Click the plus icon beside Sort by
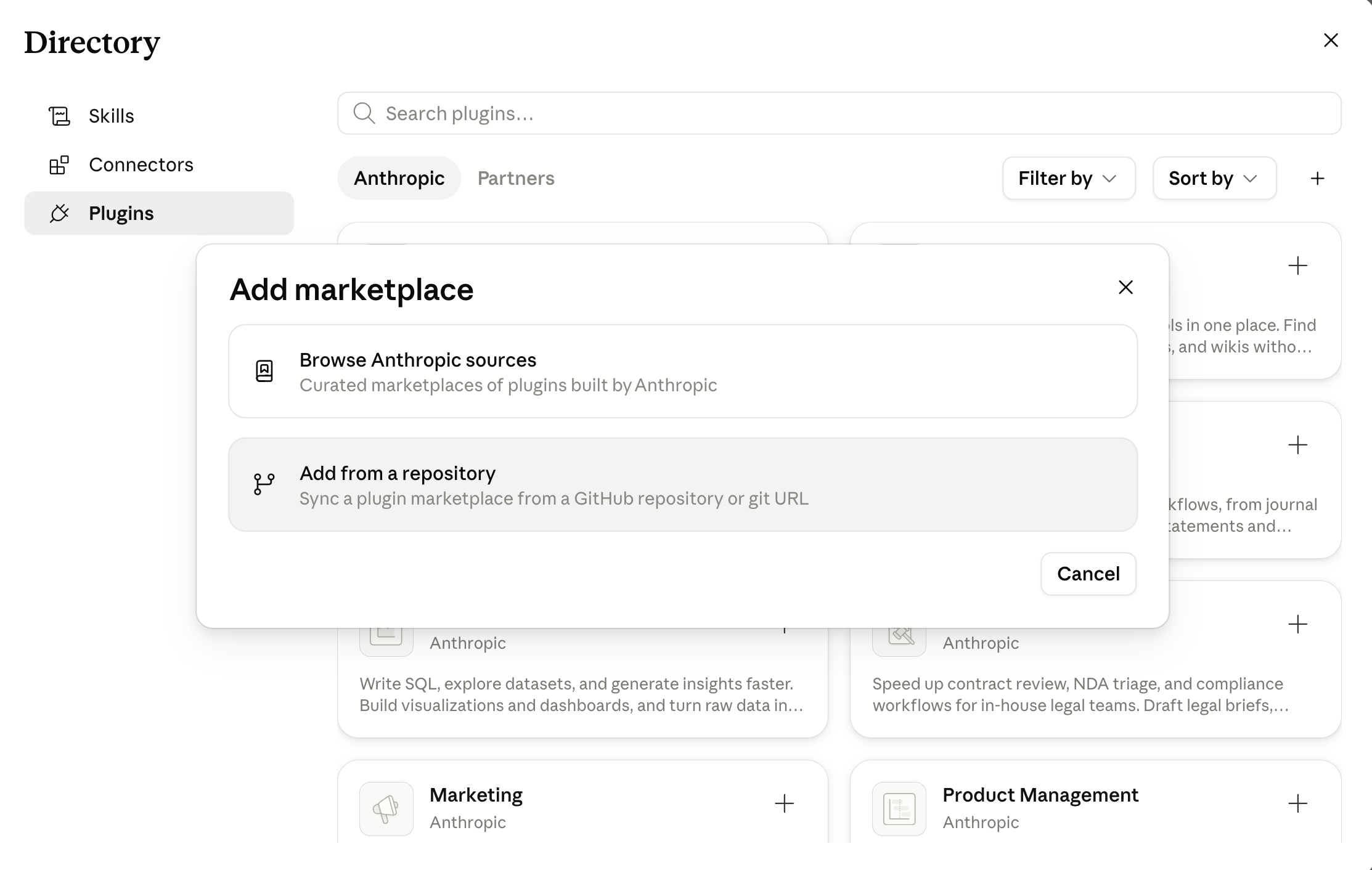 coord(1317,179)
